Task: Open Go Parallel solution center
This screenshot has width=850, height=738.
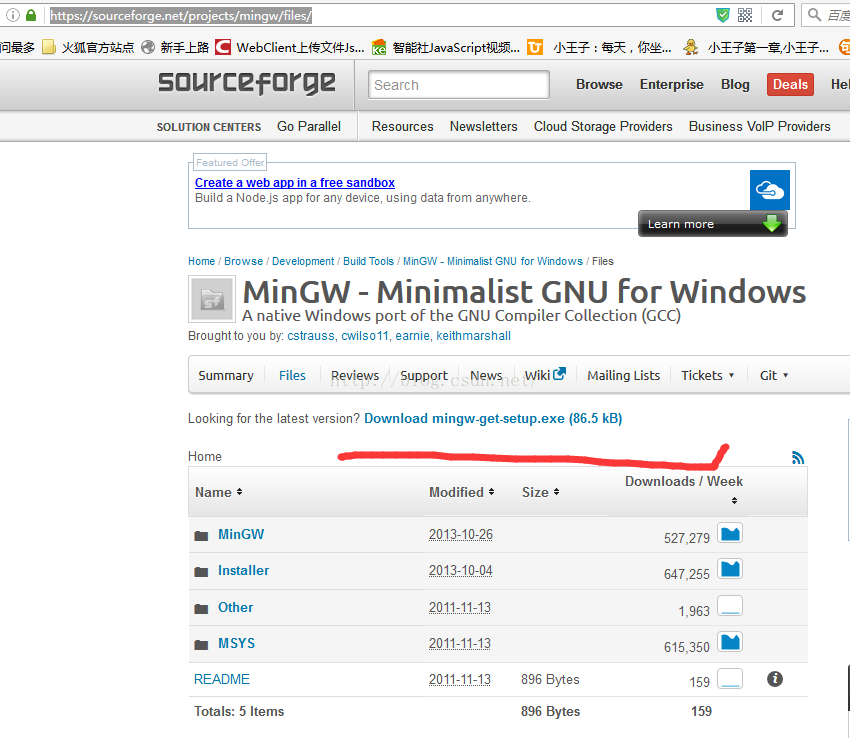Action: (x=309, y=126)
